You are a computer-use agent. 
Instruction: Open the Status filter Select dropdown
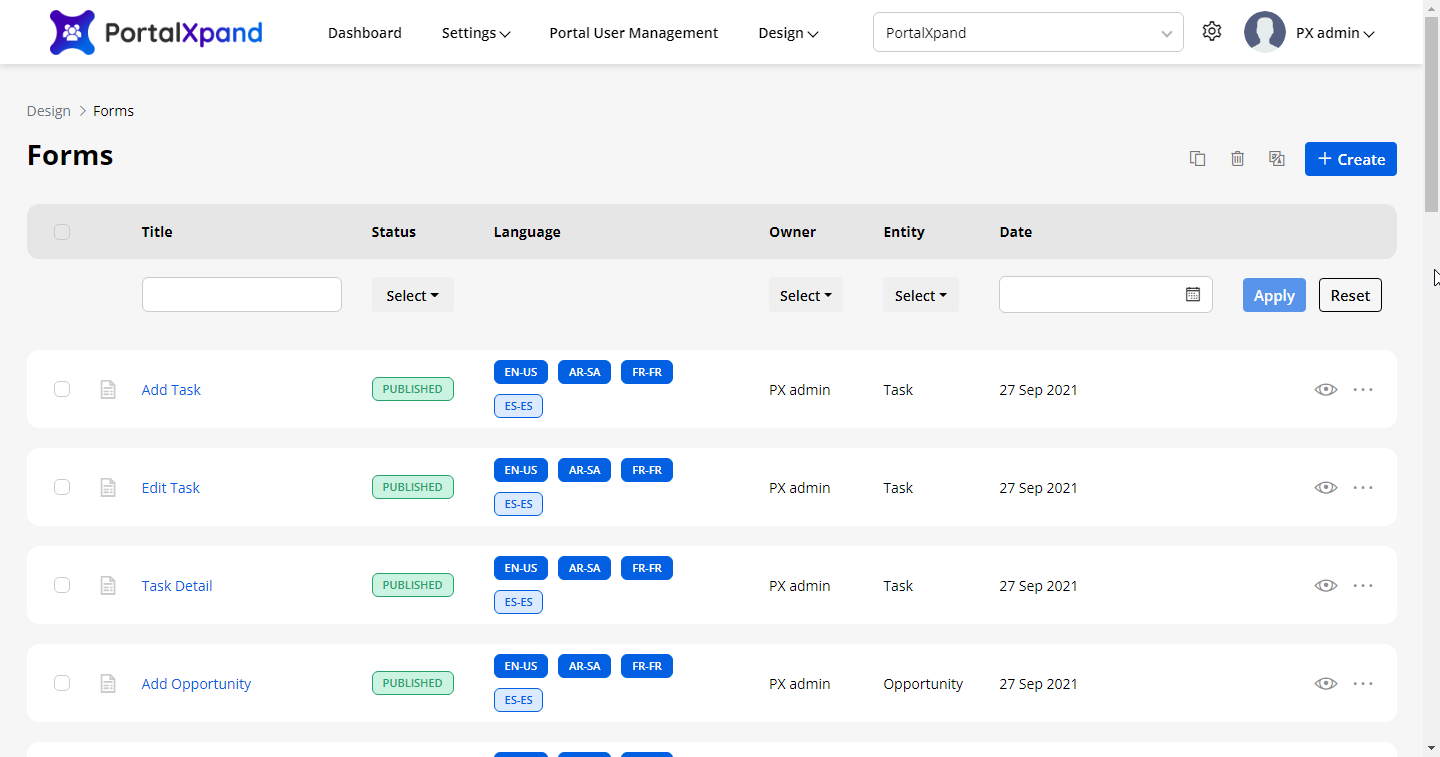[x=412, y=296]
